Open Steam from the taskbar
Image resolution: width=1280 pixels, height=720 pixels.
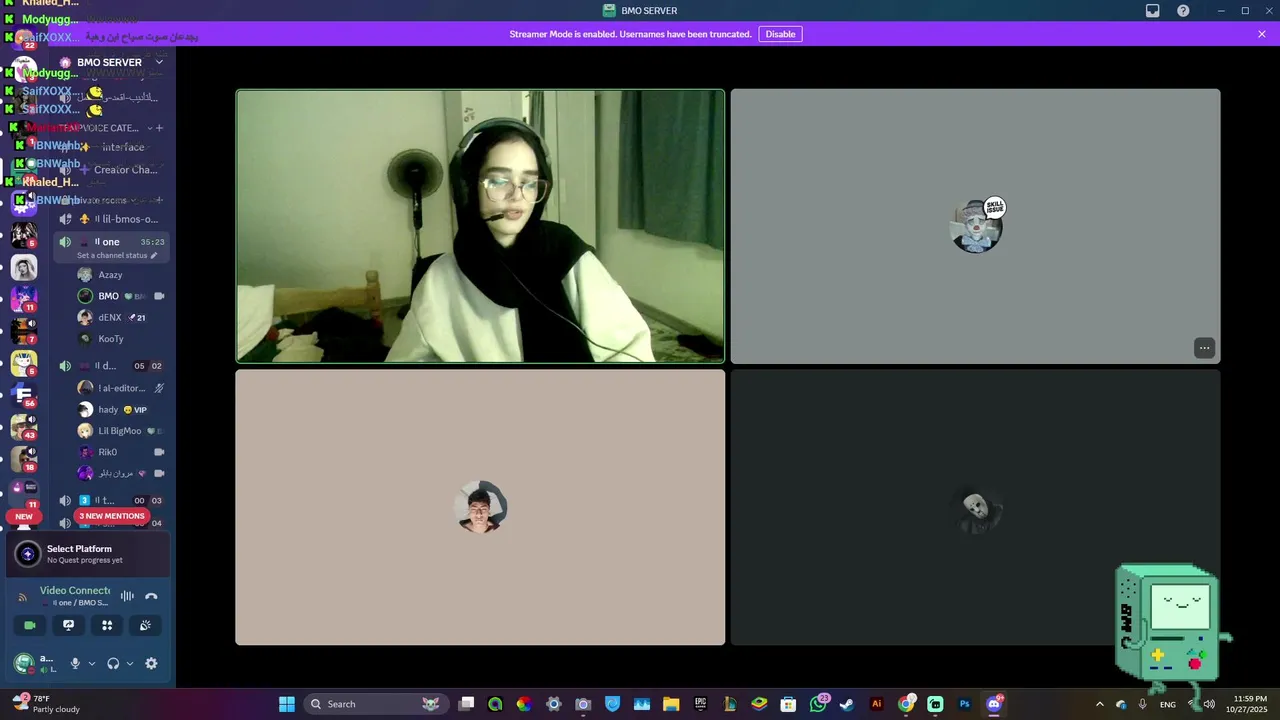(x=847, y=704)
